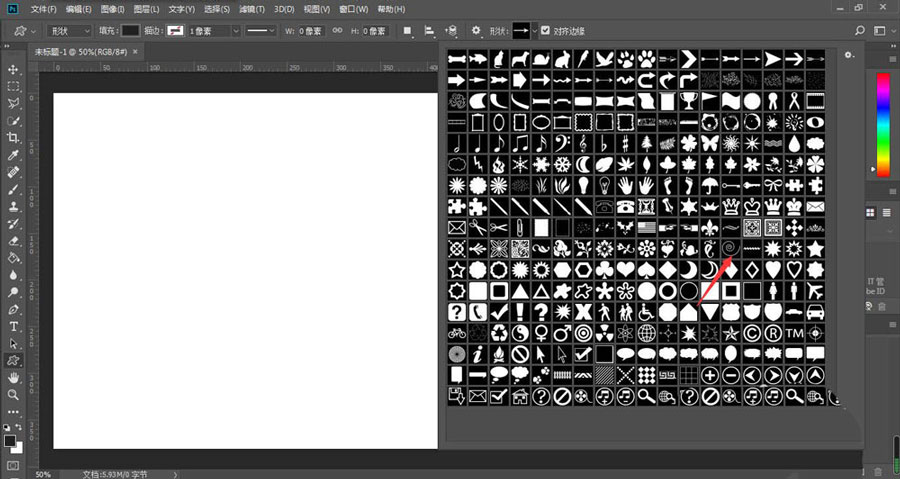Pick the yin-yang shape thumbnail
This screenshot has width=900, height=479.
coord(520,333)
